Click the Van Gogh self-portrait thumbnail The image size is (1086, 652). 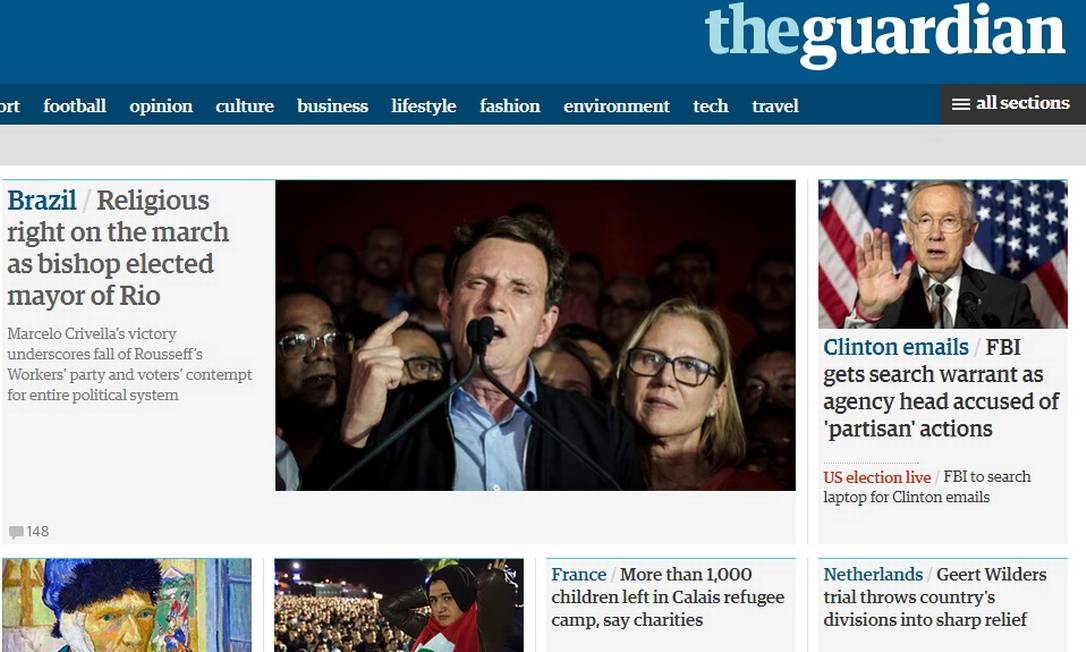coord(127,605)
